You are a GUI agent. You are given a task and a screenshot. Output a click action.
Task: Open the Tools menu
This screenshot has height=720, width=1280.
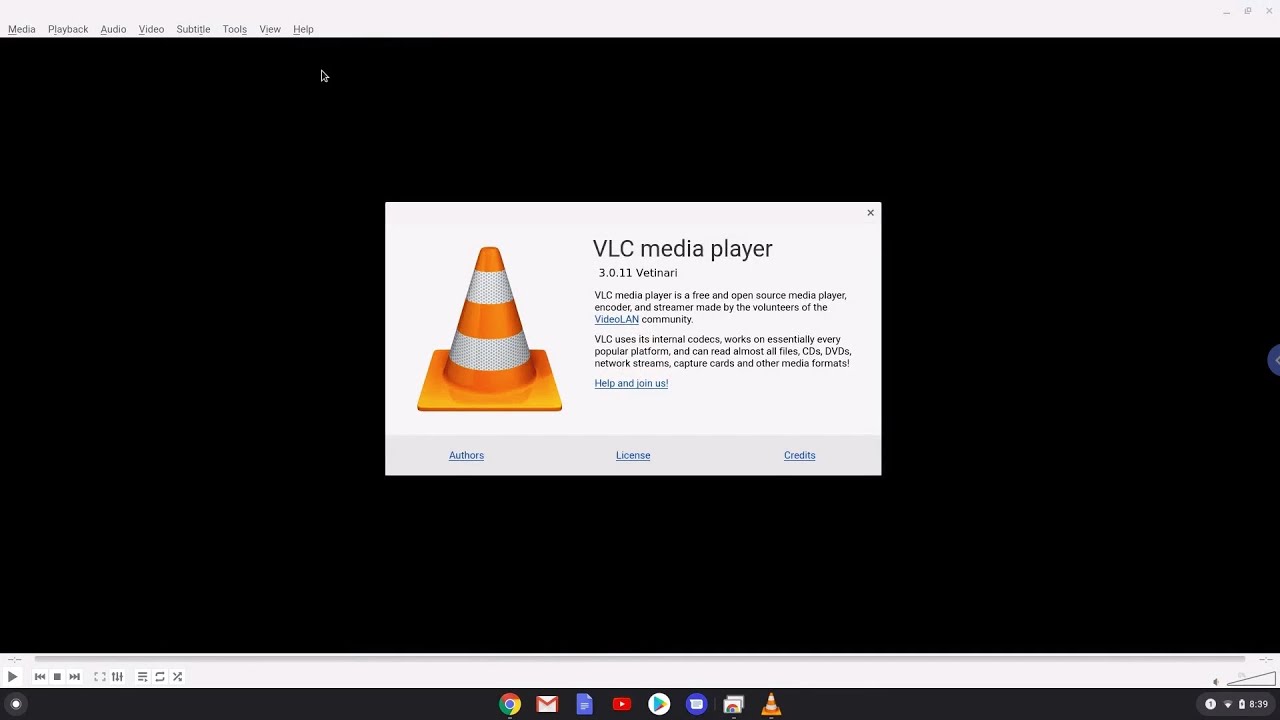click(x=235, y=29)
